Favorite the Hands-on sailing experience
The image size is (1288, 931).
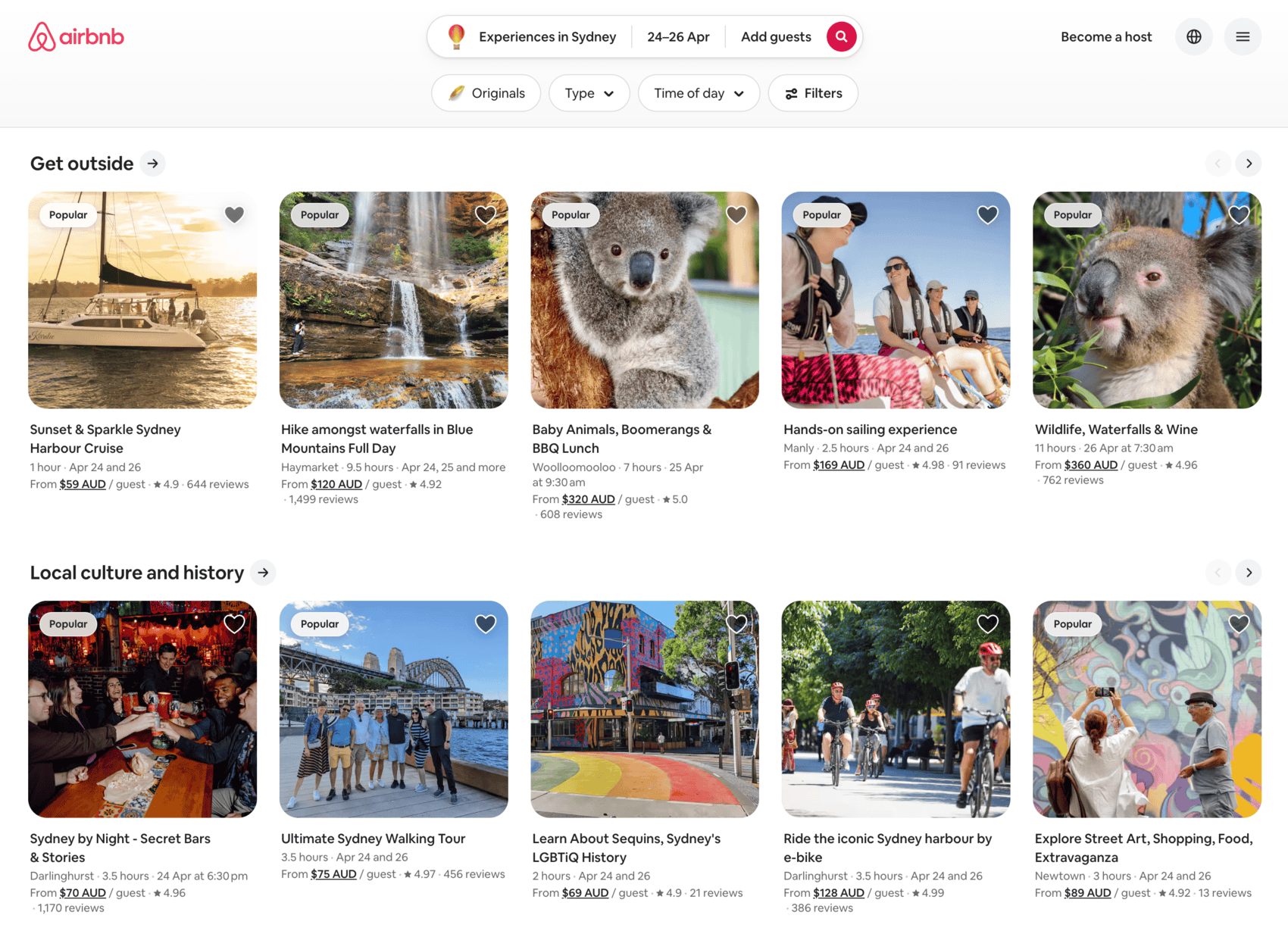click(988, 214)
